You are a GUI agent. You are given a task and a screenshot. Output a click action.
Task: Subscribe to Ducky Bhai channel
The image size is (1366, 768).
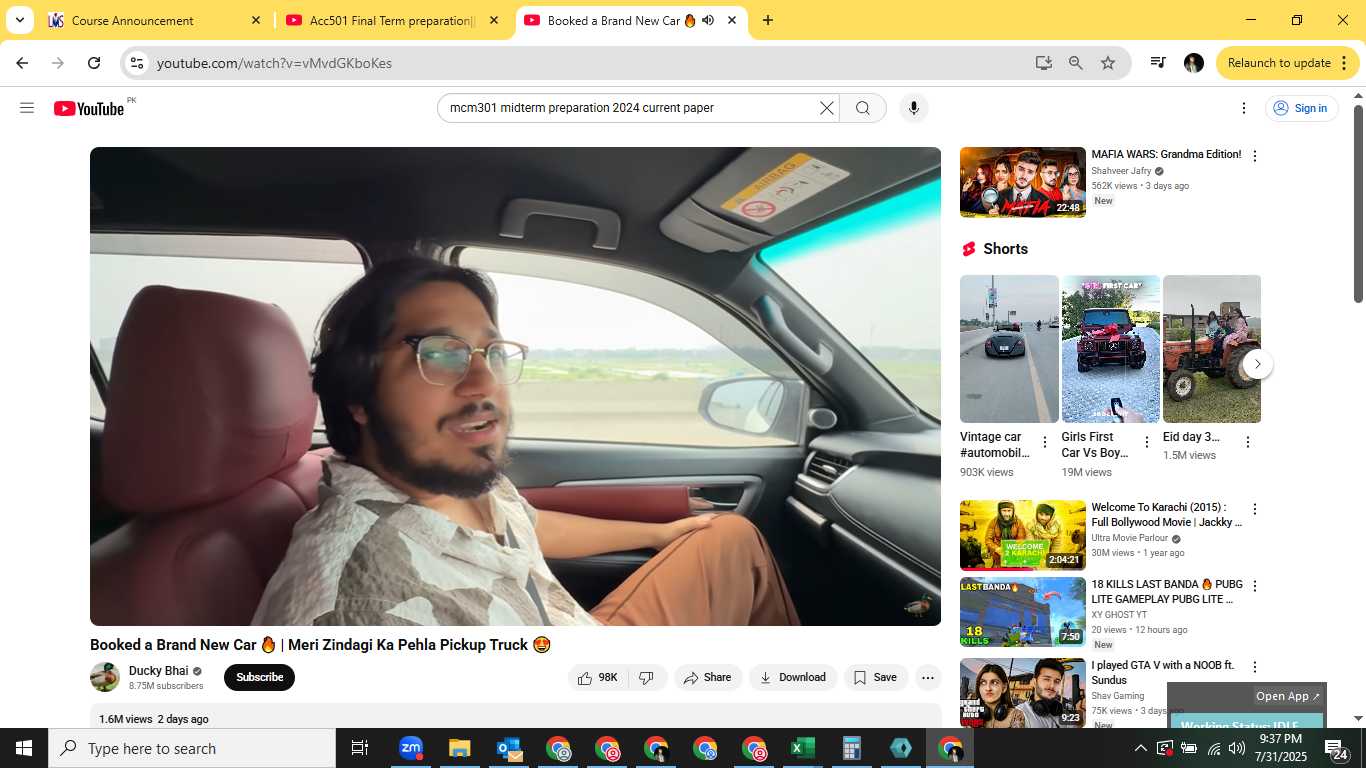259,677
